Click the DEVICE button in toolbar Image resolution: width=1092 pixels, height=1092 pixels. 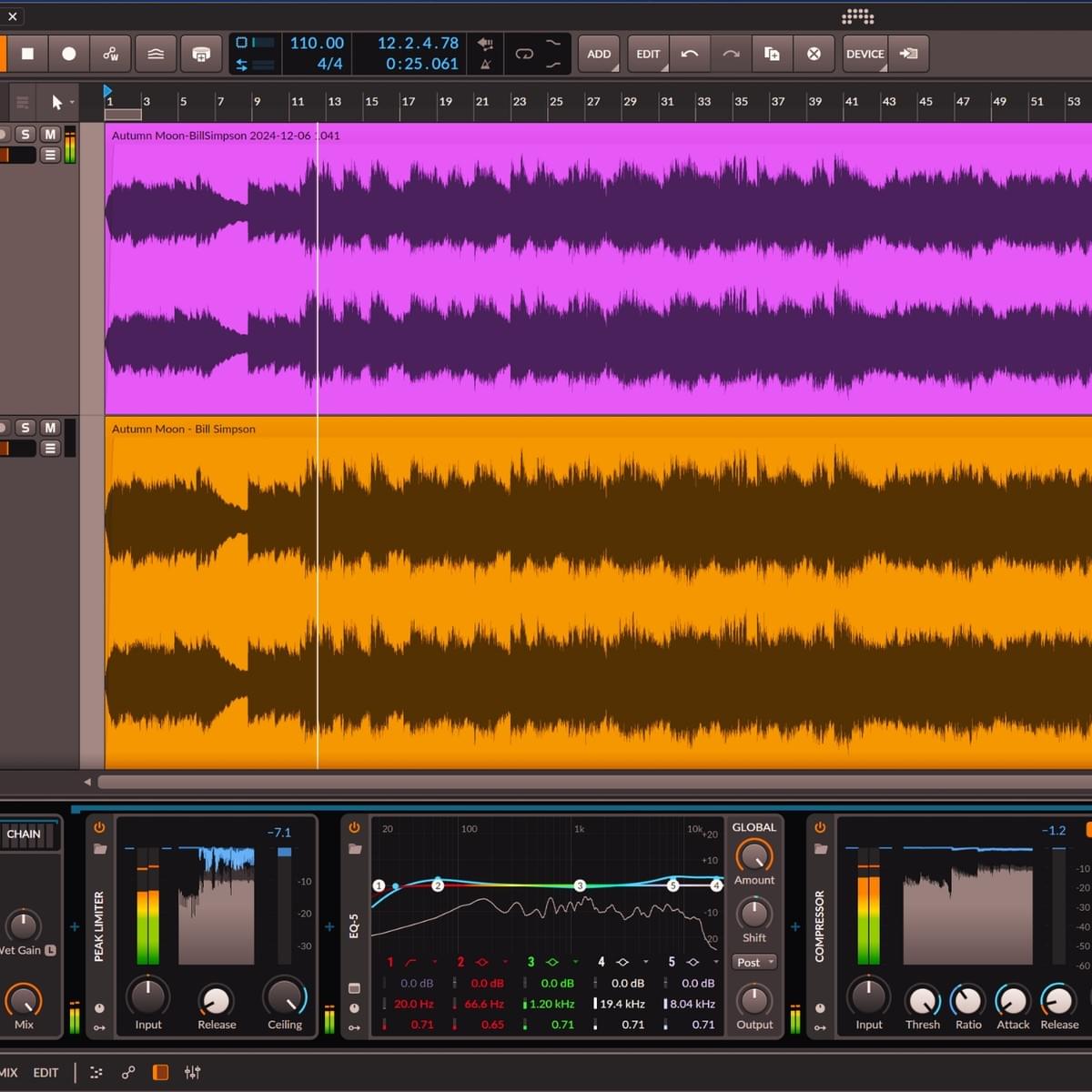click(864, 54)
